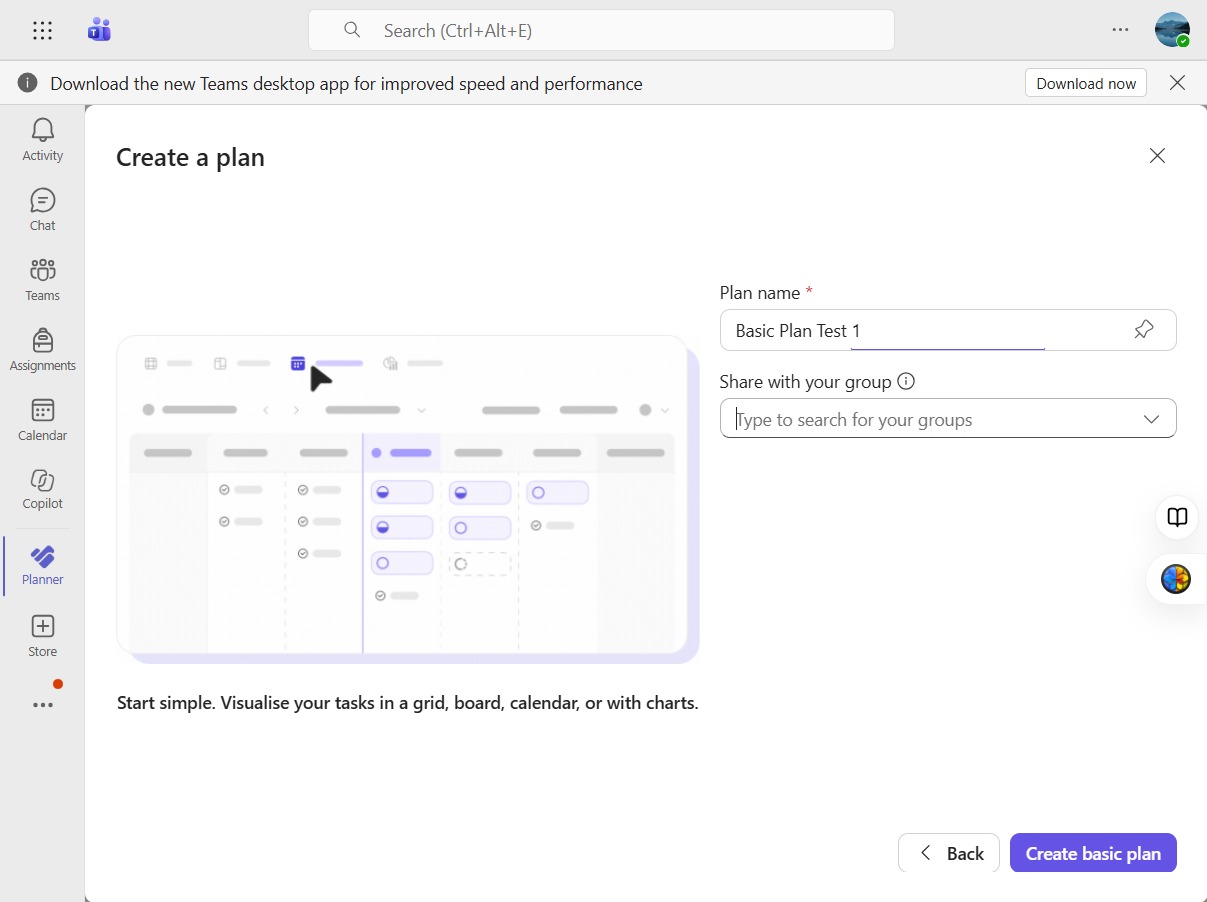The height and width of the screenshot is (902, 1207).
Task: Open the book guide side icon
Action: pyautogui.click(x=1178, y=517)
